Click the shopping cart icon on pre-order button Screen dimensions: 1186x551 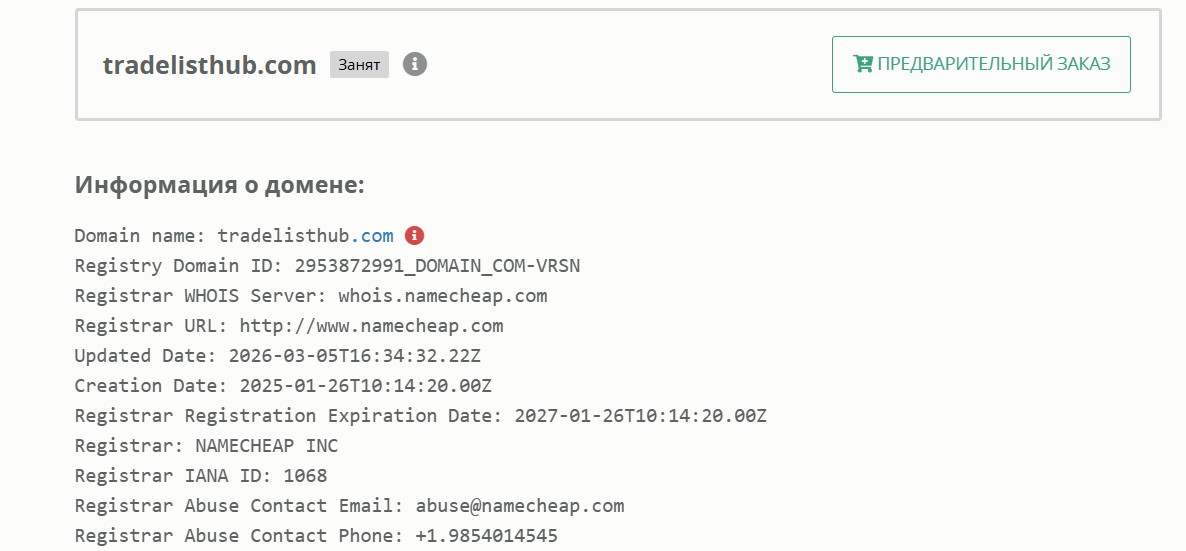click(x=862, y=64)
